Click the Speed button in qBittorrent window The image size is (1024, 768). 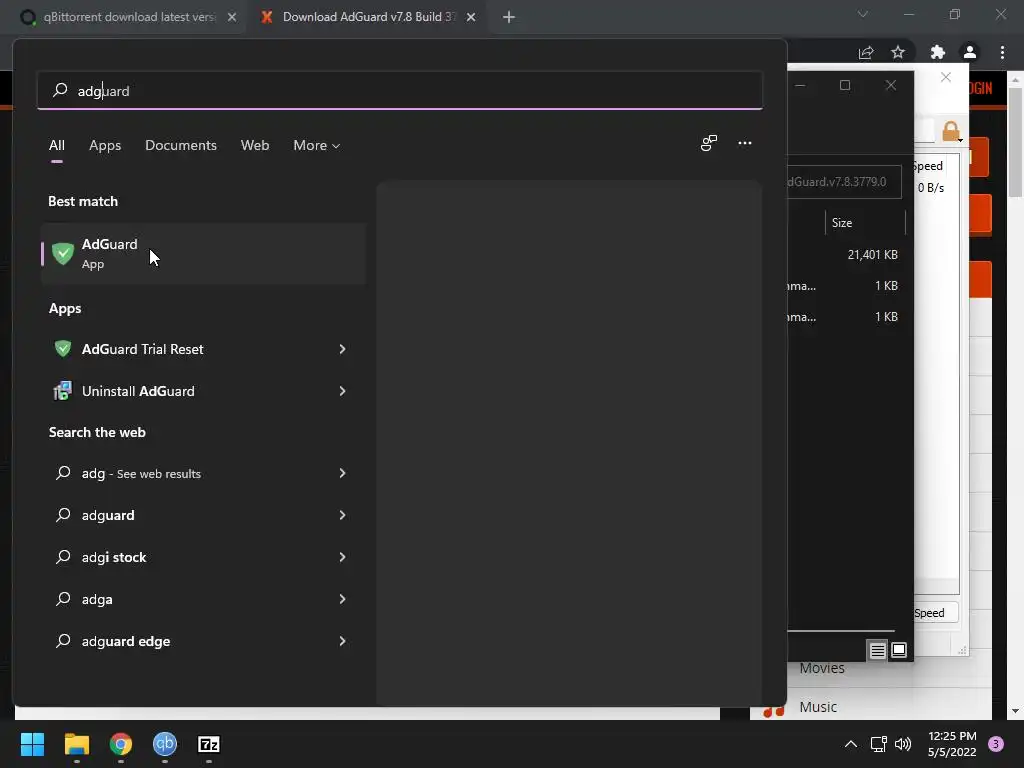935,613
